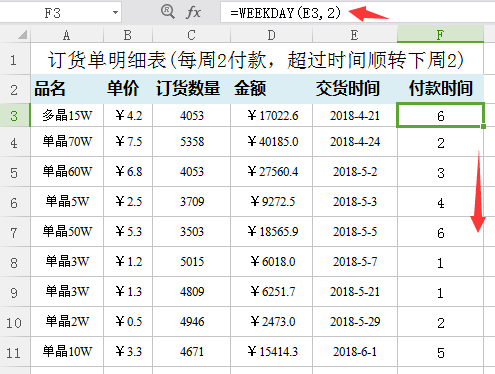
Task: Select row 2 header
Action: coord(15,89)
